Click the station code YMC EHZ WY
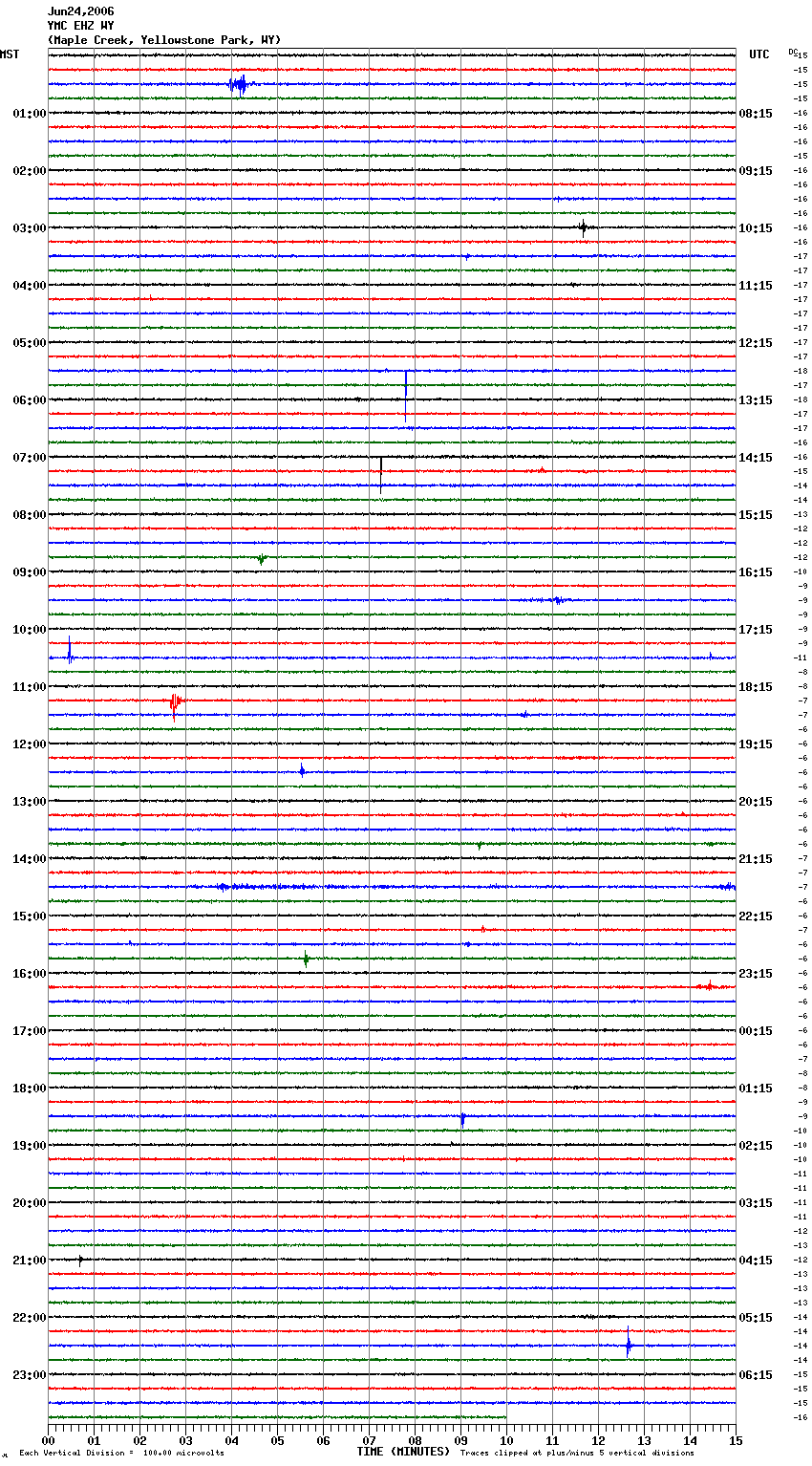The width and height of the screenshot is (812, 1466). coord(80,26)
